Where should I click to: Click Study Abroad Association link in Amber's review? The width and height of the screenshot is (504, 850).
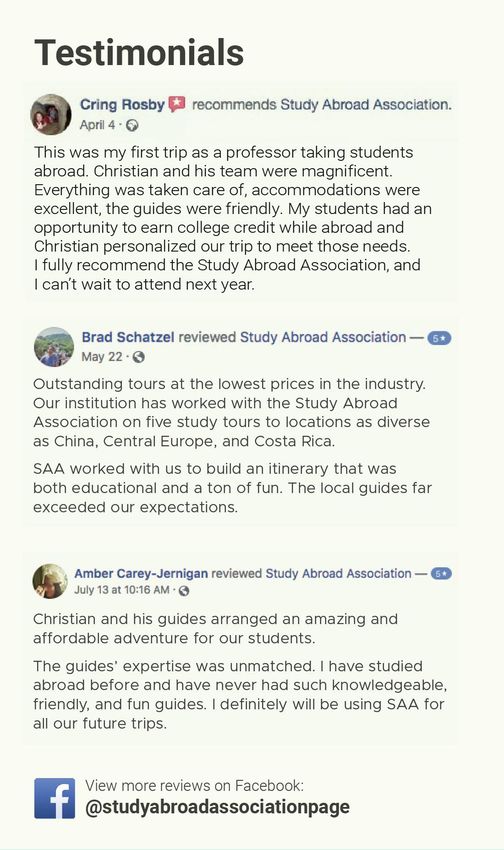point(339,574)
